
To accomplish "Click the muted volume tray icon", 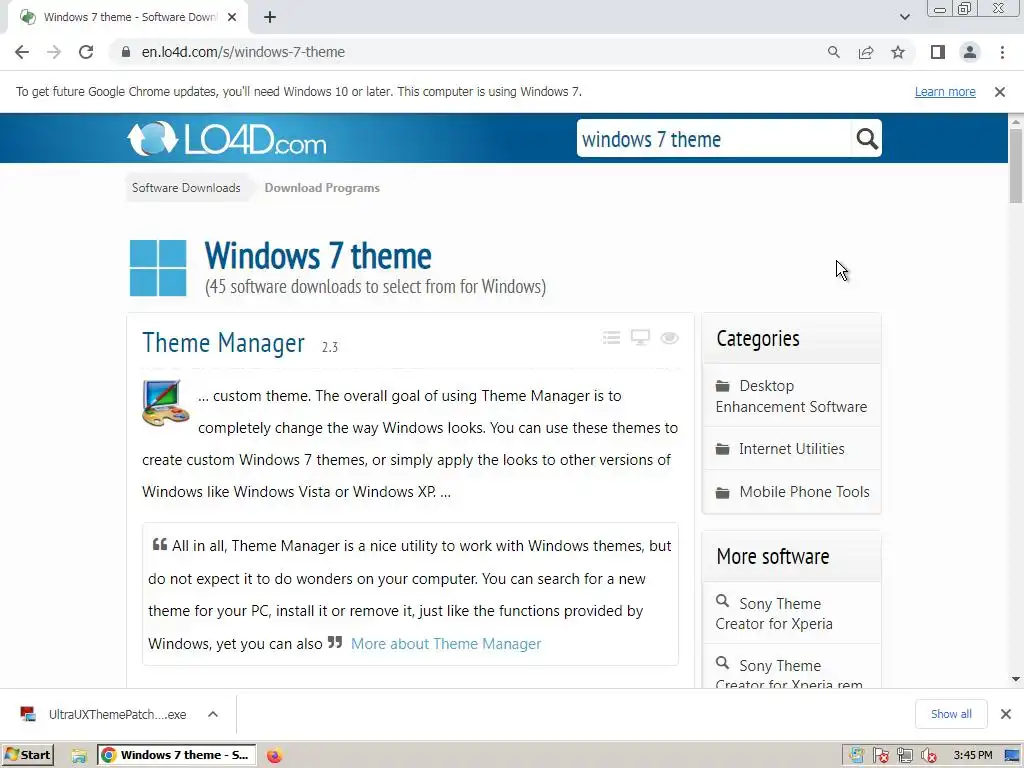I will coord(928,756).
